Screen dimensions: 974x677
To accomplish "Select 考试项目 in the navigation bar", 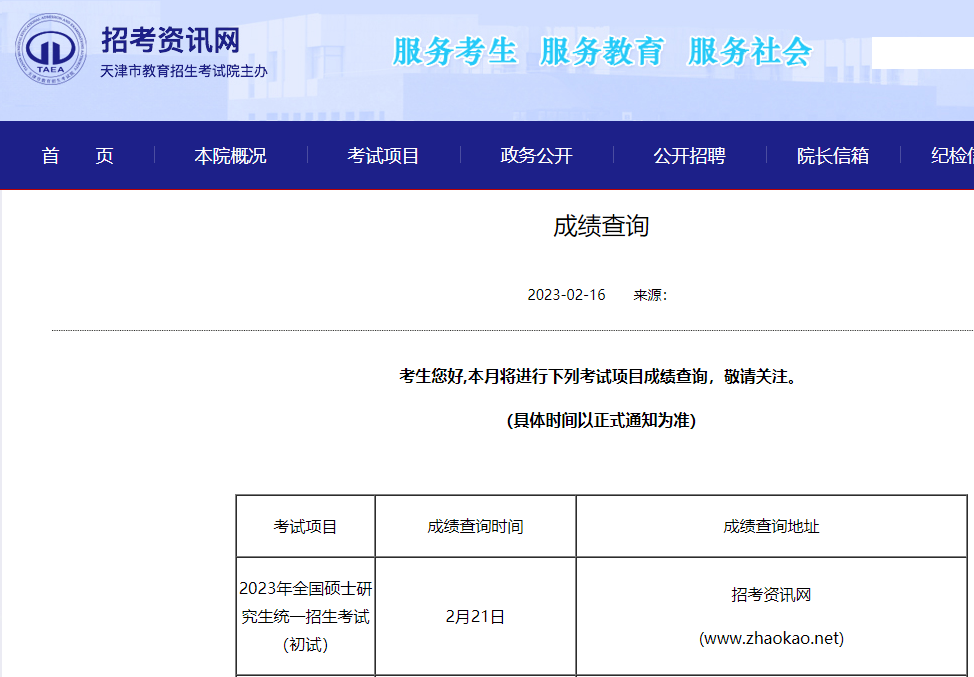I will pyautogui.click(x=383, y=155).
